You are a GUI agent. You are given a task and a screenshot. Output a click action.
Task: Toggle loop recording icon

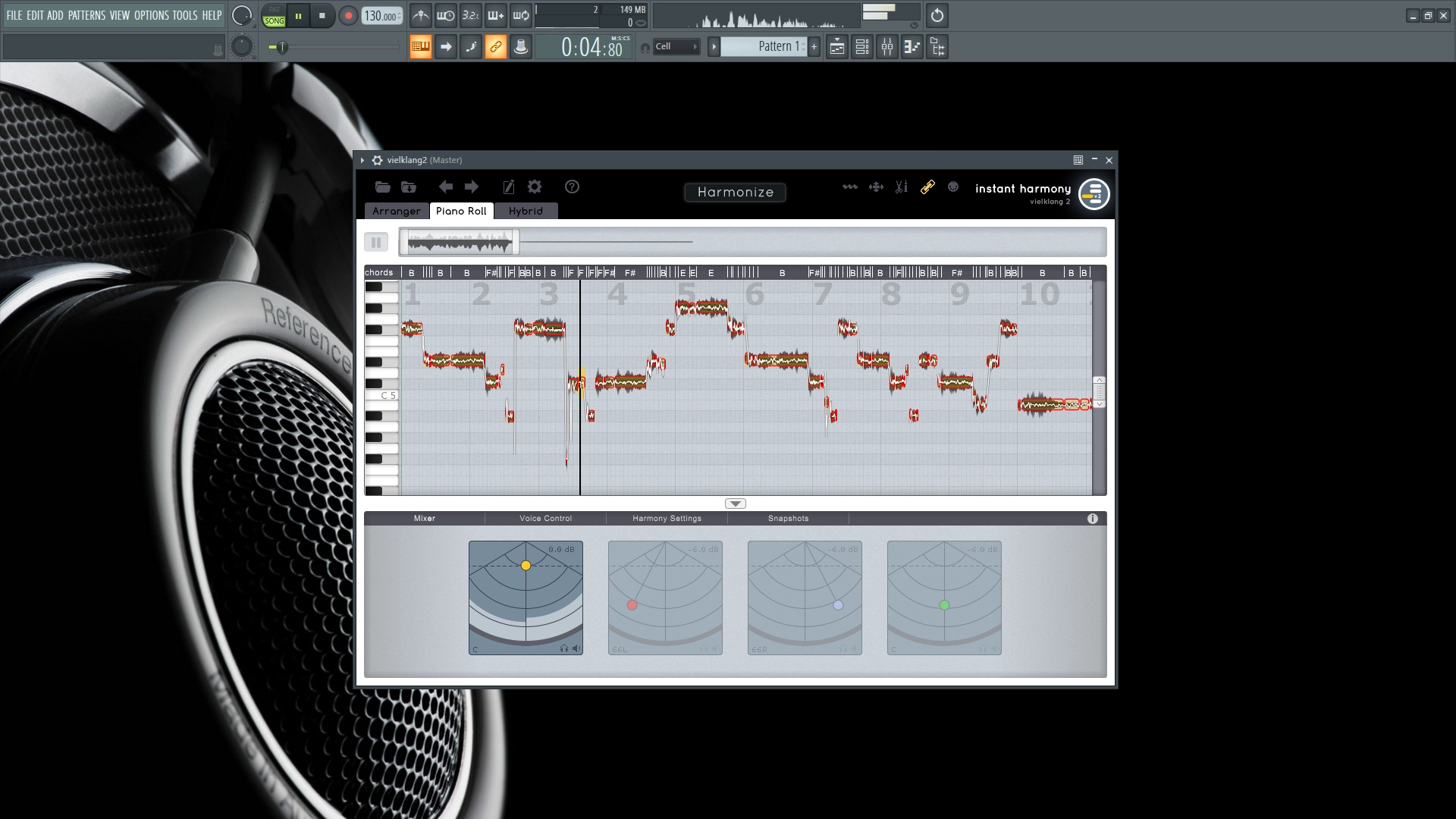pos(521,15)
